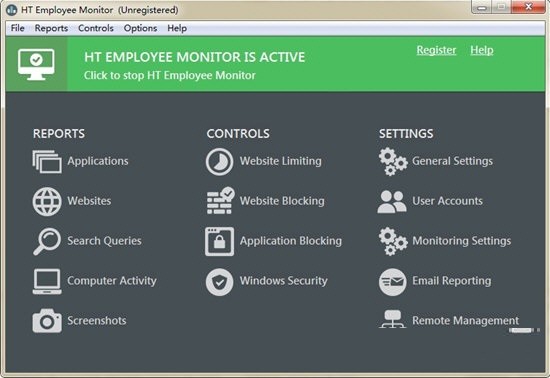Image resolution: width=550 pixels, height=378 pixels.
Task: Open the Reports menu
Action: (x=51, y=28)
